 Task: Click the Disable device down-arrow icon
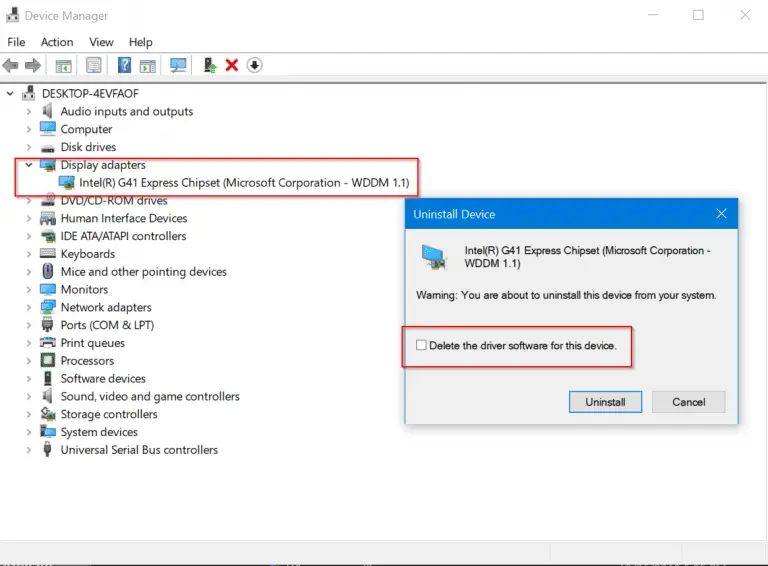[x=254, y=65]
